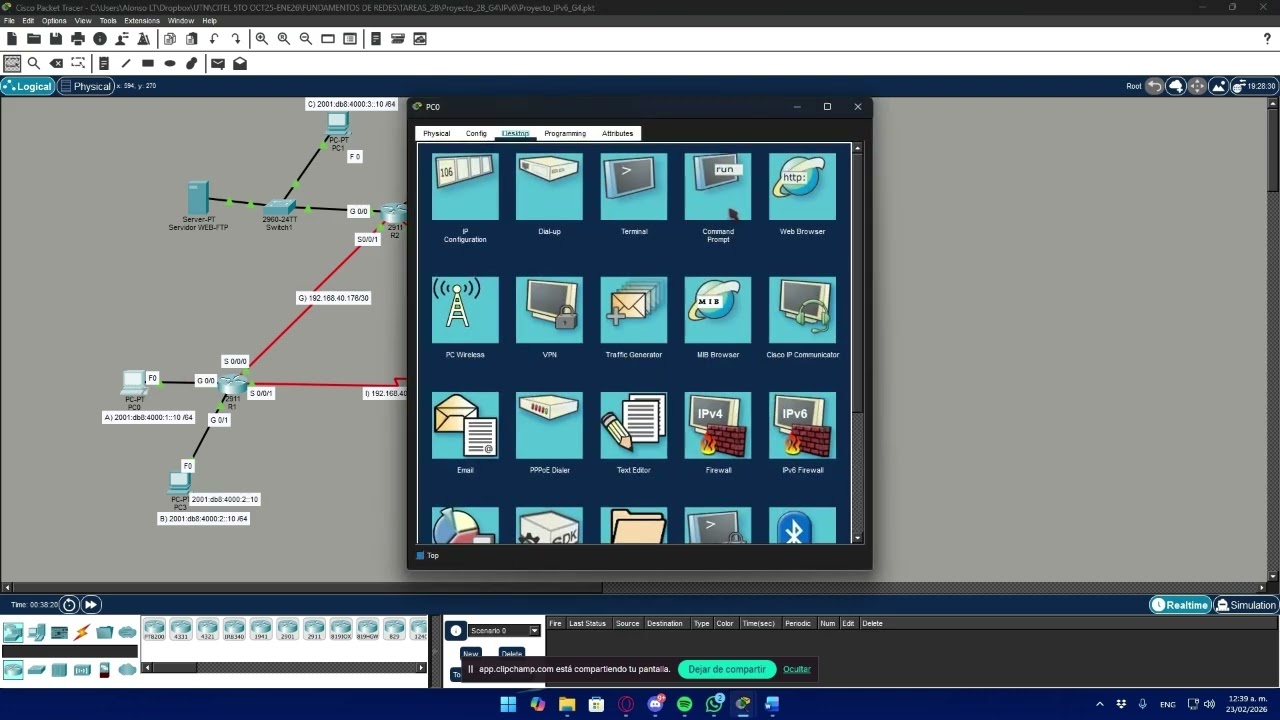The height and width of the screenshot is (720, 1280).
Task: Click the 2911 router in device list
Action: pos(314,629)
